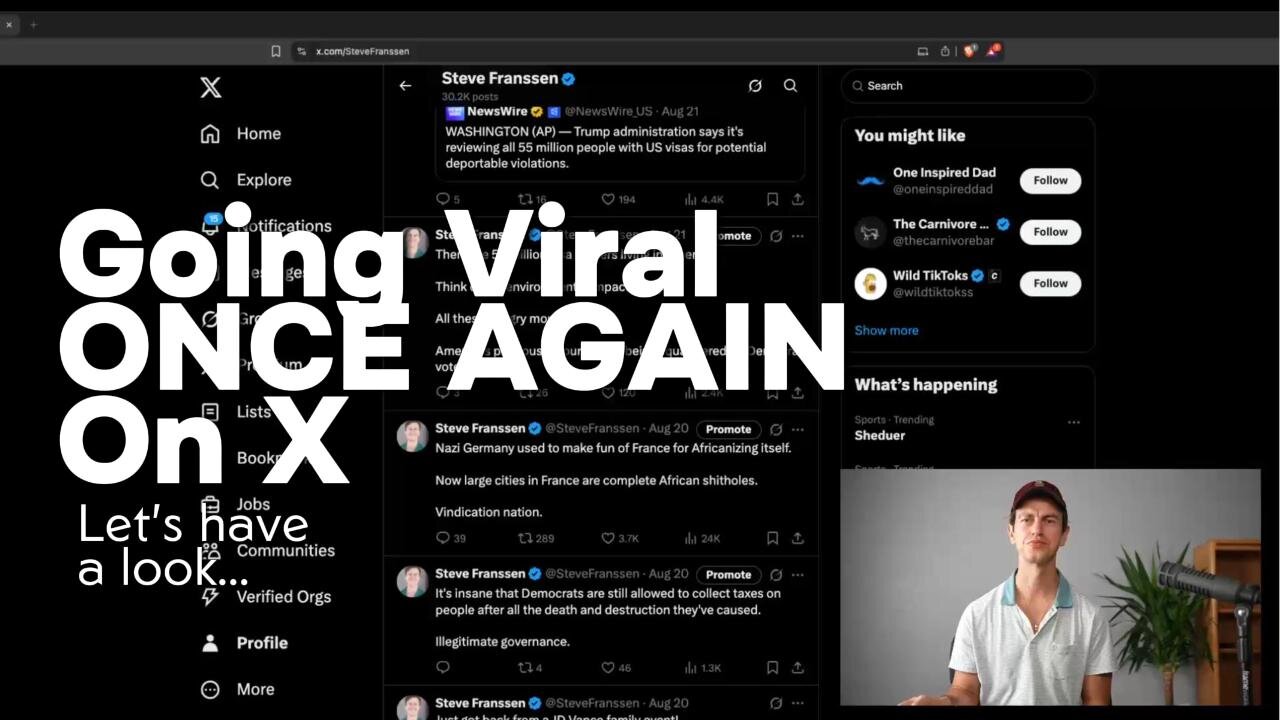1280x720 pixels.
Task: Open the One Inspired Dad profile name
Action: tap(944, 172)
